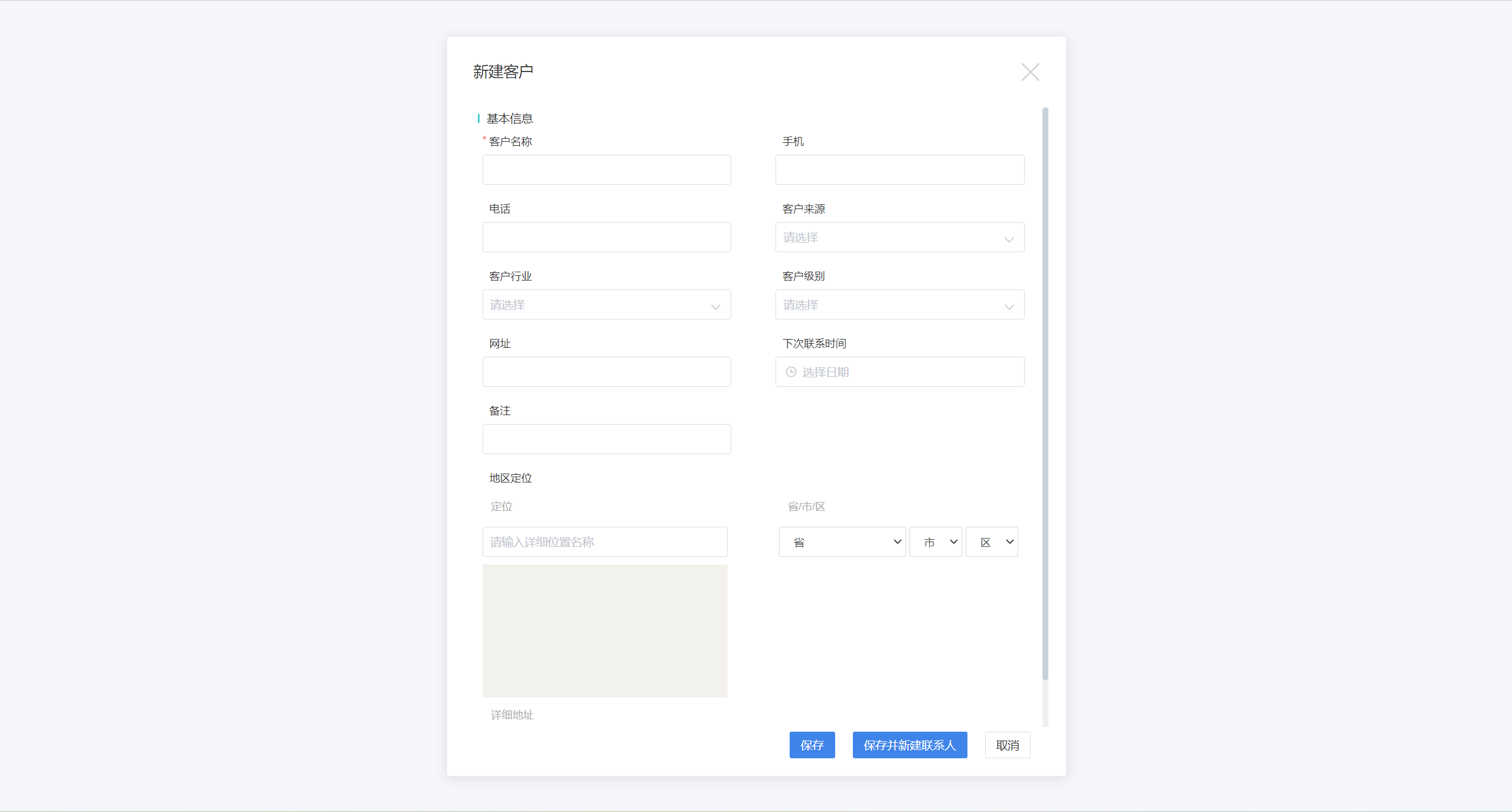1512x812 pixels.
Task: Click the 定位 label above location input
Action: click(x=501, y=506)
